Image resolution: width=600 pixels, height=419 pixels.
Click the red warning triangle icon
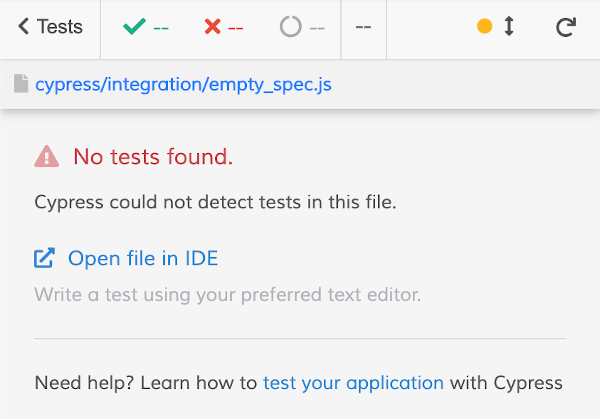point(47,156)
